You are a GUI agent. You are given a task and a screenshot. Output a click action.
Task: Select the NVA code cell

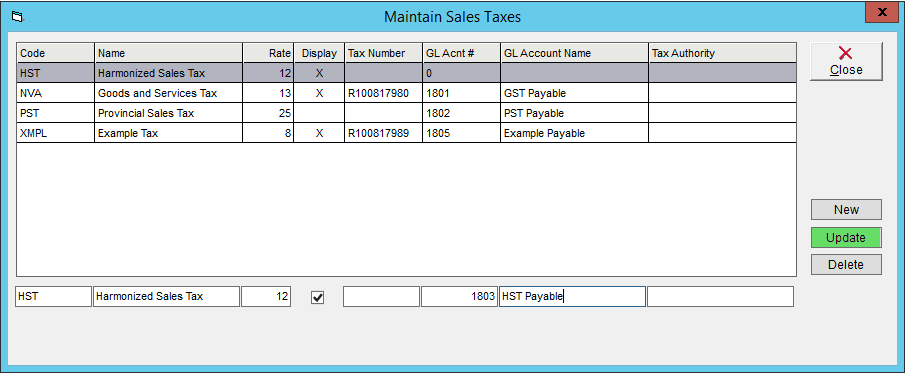(x=56, y=93)
